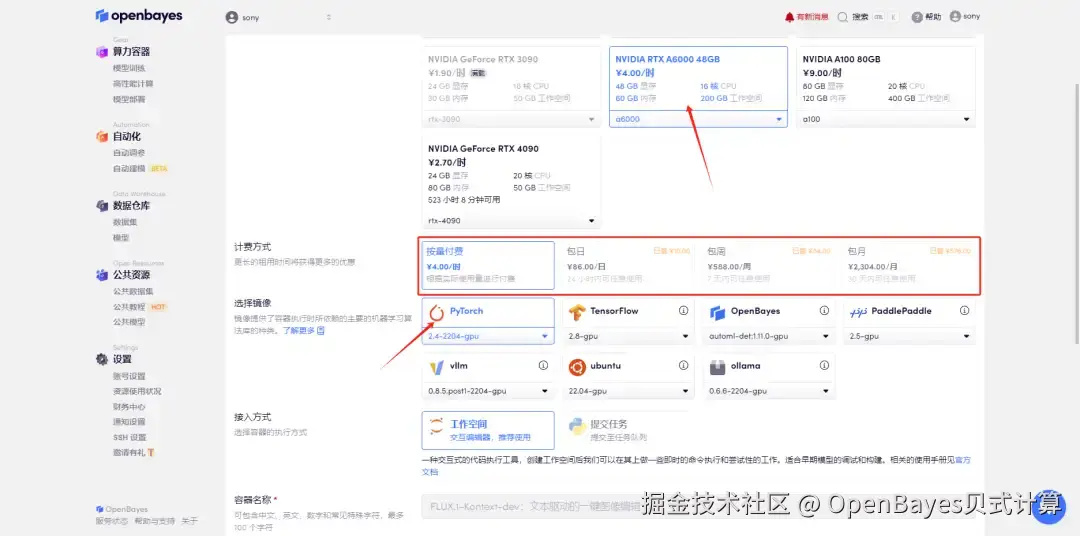Viewport: 1080px width, 536px height.
Task: Open the rtx-4090 dropdown
Action: tap(511, 220)
